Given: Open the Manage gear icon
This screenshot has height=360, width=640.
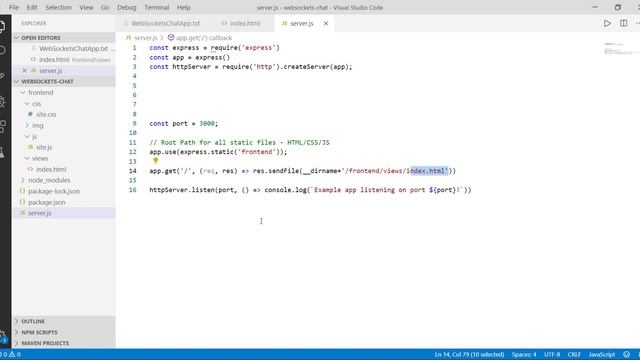Looking at the screenshot, I should pyautogui.click(x=3, y=336).
